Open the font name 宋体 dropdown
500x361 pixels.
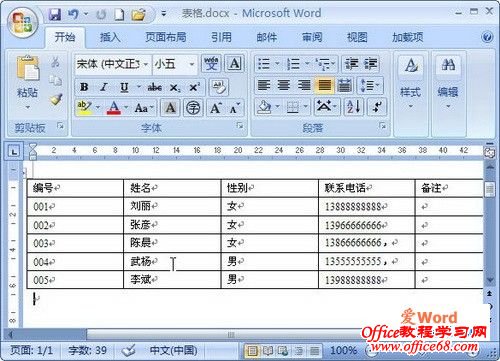coord(146,64)
